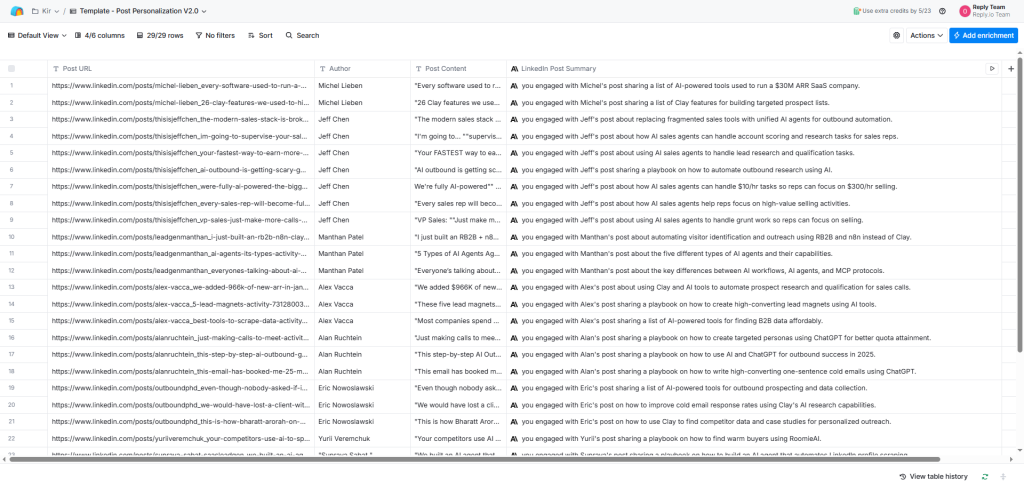Click the Author cell 'Eric Nowoslawski' in row 20

click(346, 405)
